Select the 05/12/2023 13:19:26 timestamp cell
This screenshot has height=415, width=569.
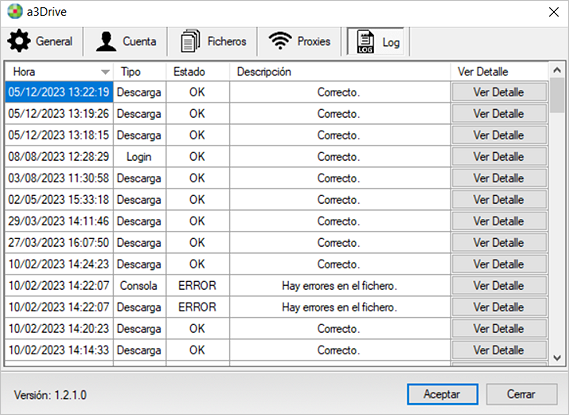(x=59, y=114)
